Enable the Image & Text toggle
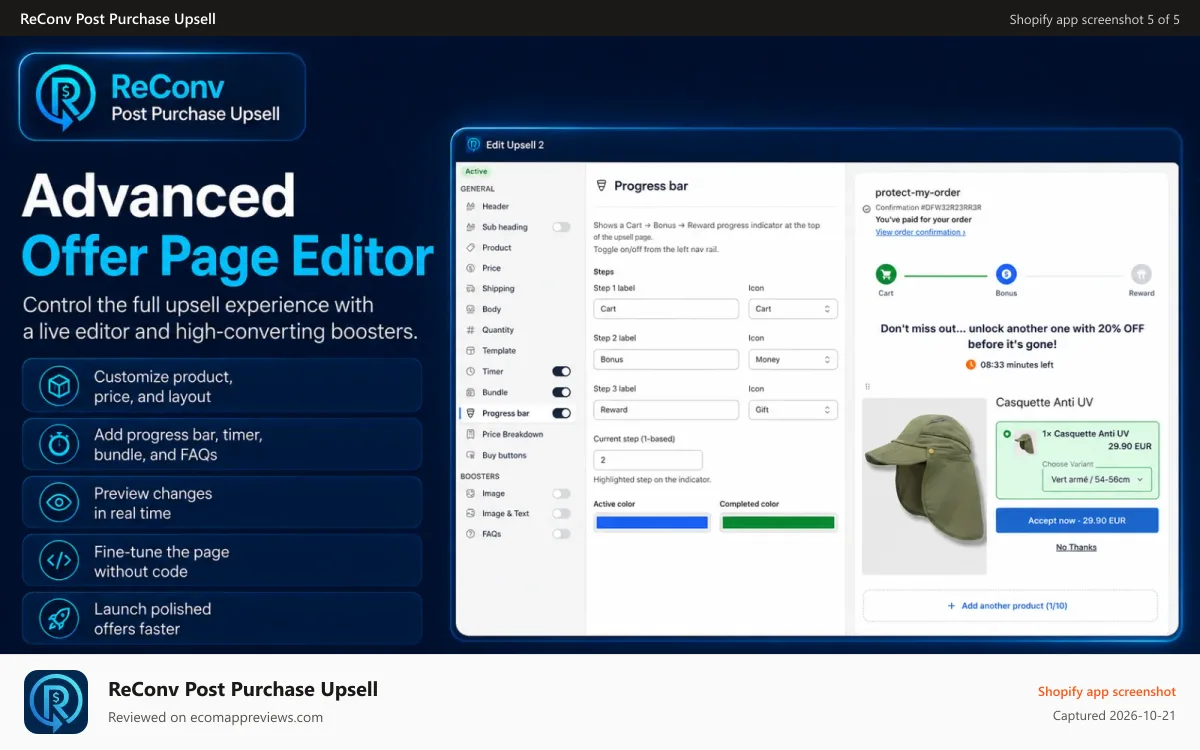 click(561, 514)
